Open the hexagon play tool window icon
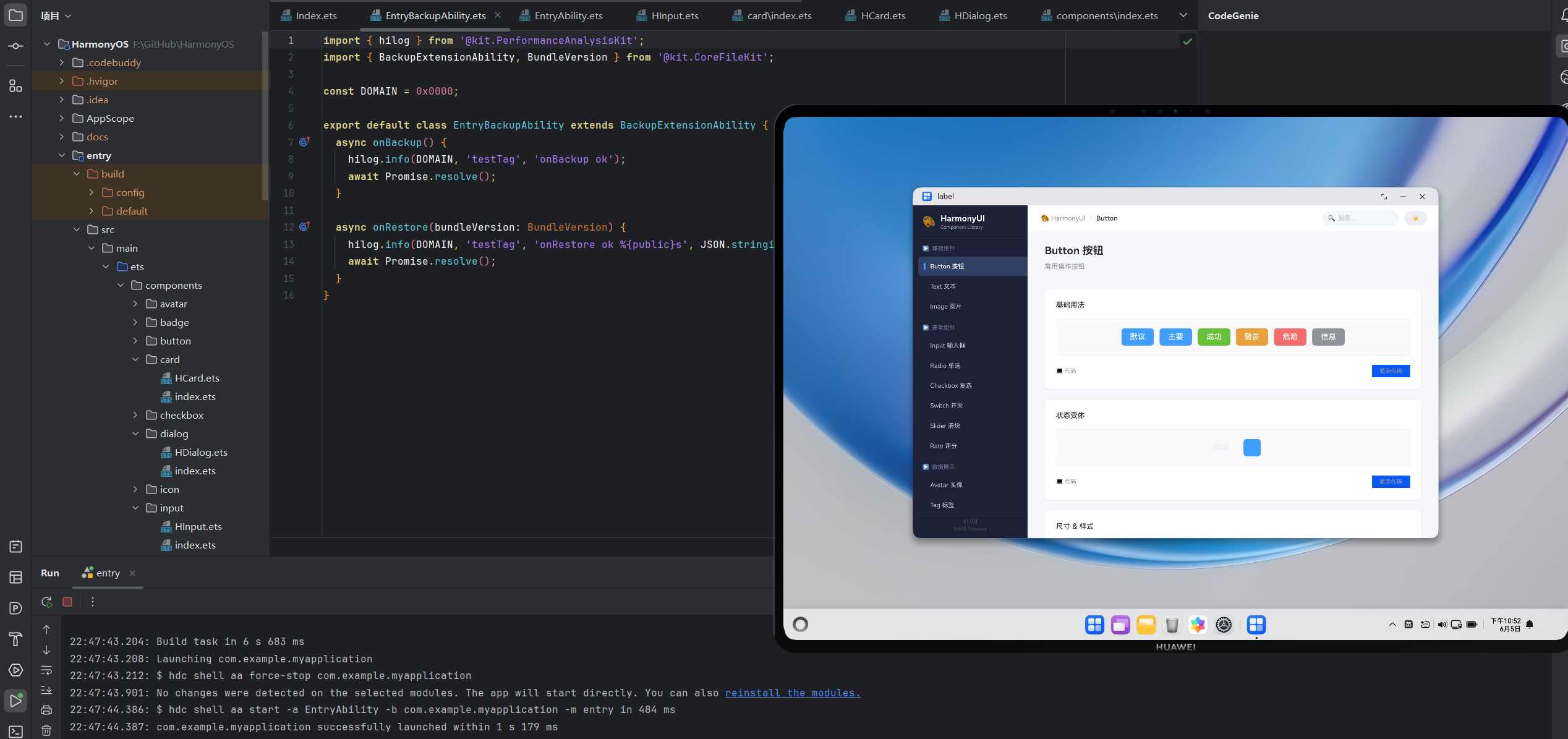Viewport: 1568px width, 739px height. [x=15, y=670]
